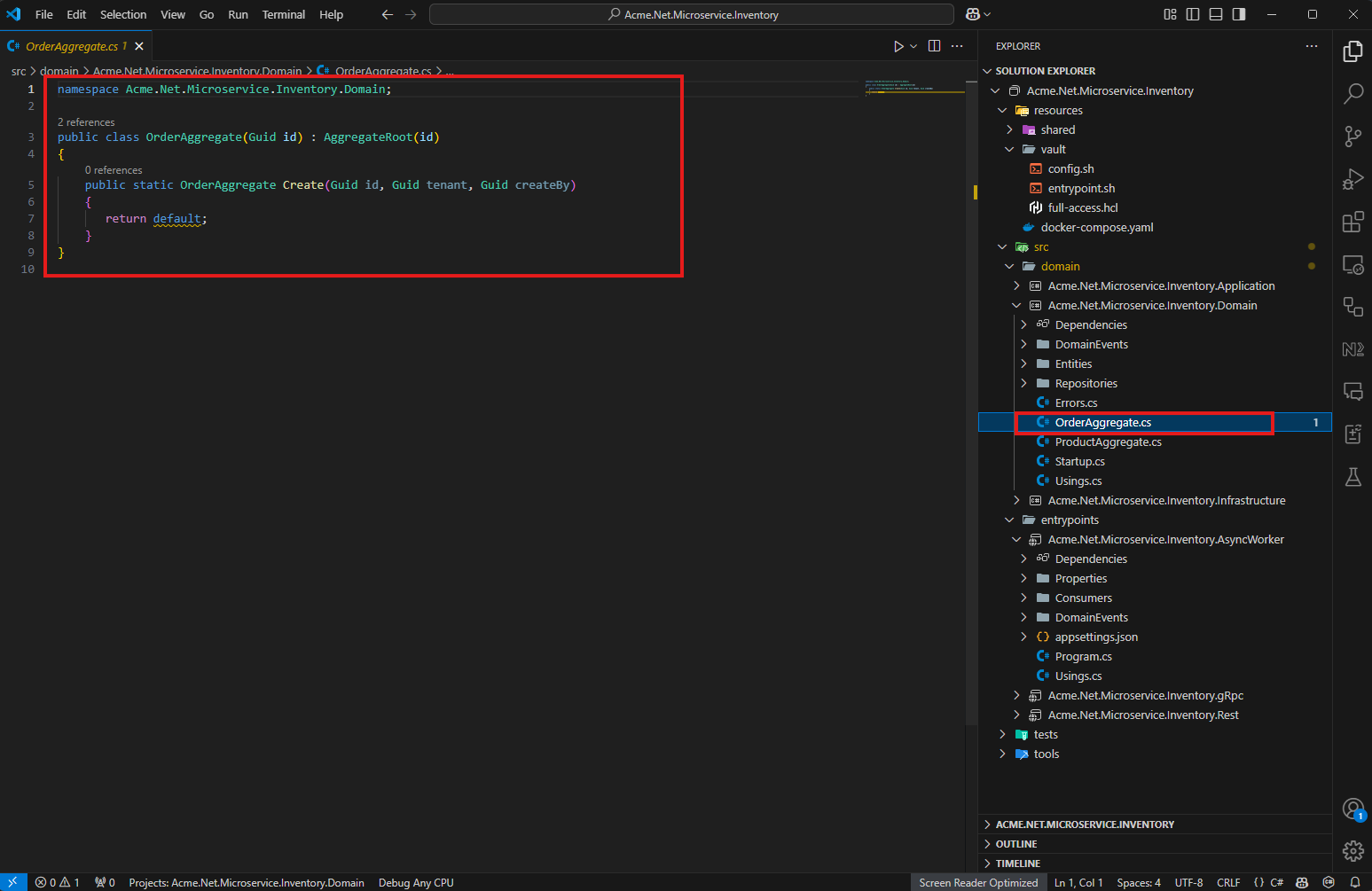This screenshot has width=1372, height=891.
Task: Open the Selection menu
Action: [123, 14]
